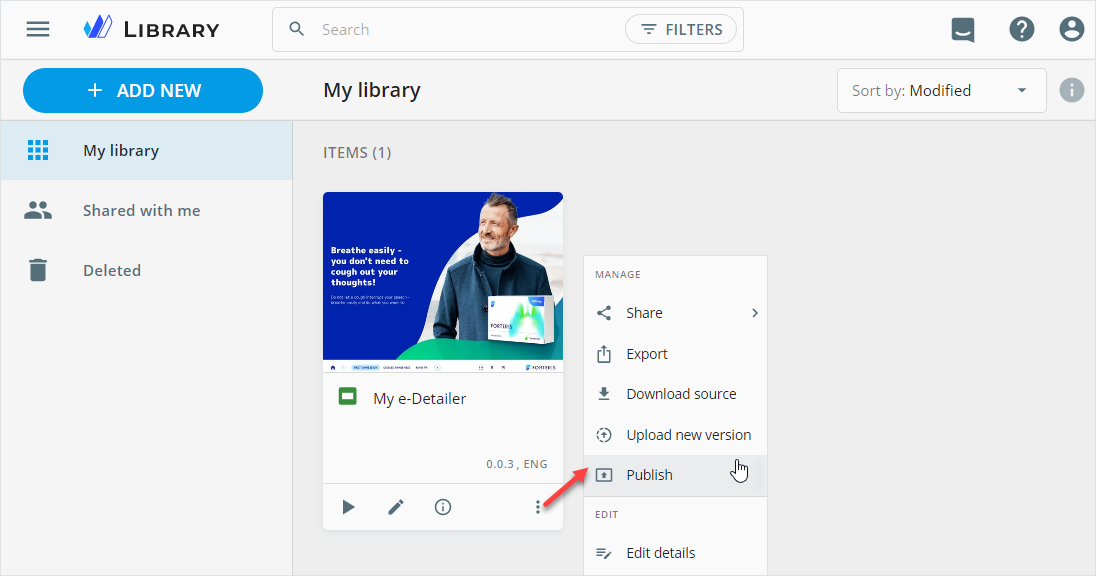Choose Upload new version option
This screenshot has width=1096, height=576.
click(x=688, y=435)
